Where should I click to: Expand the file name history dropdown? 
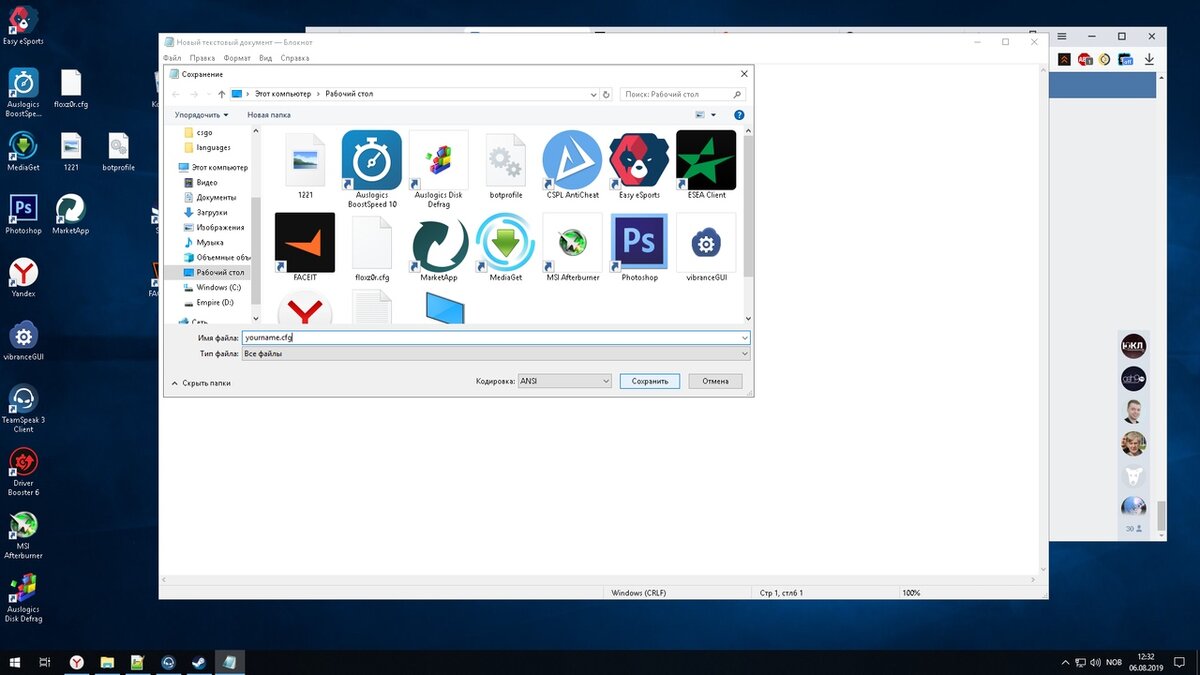[744, 338]
